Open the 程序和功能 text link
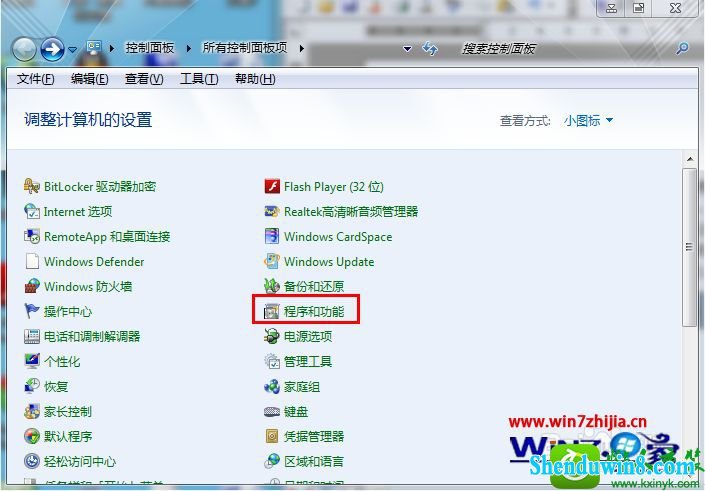This screenshot has width=705, height=491. tap(314, 311)
